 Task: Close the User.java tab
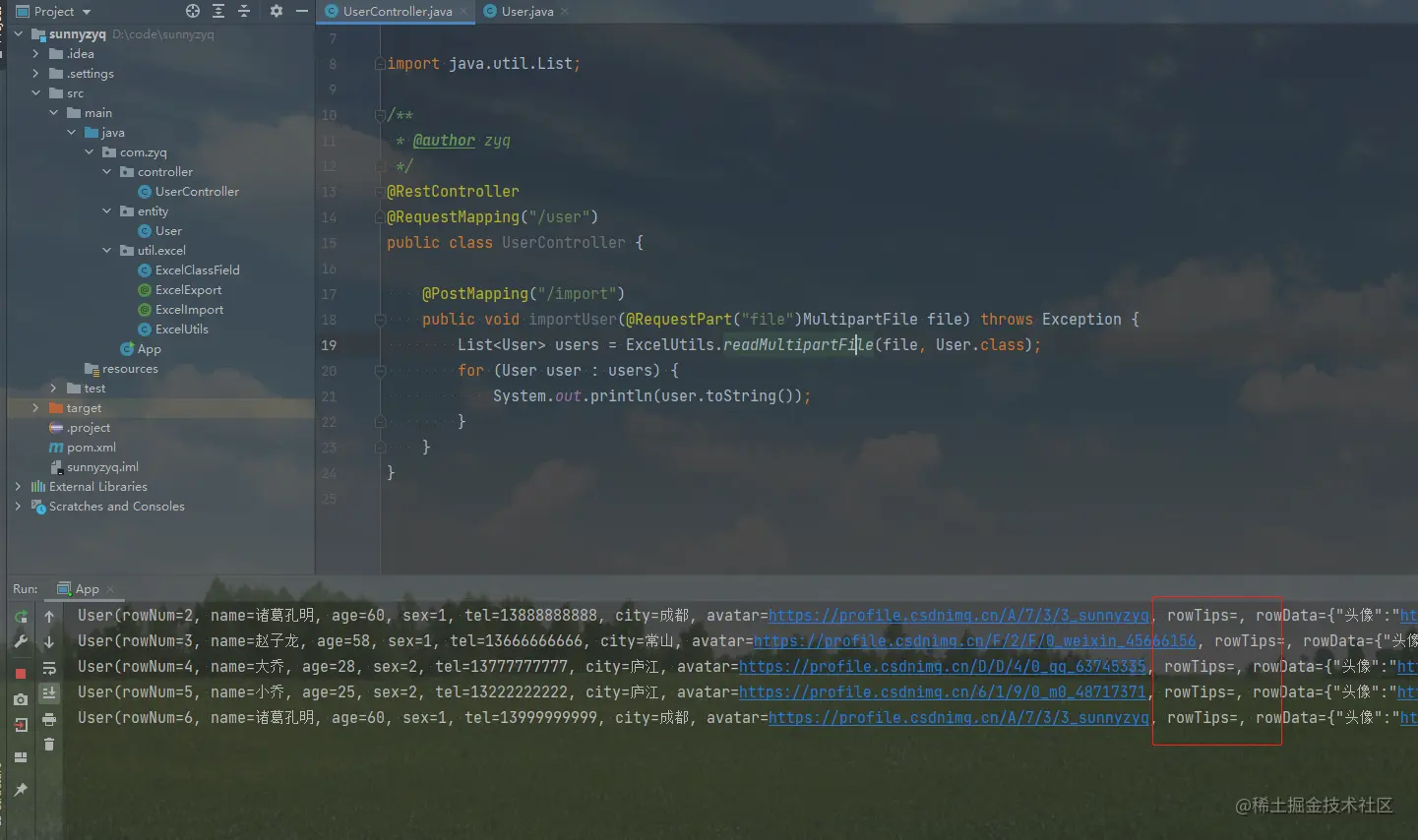(x=565, y=12)
